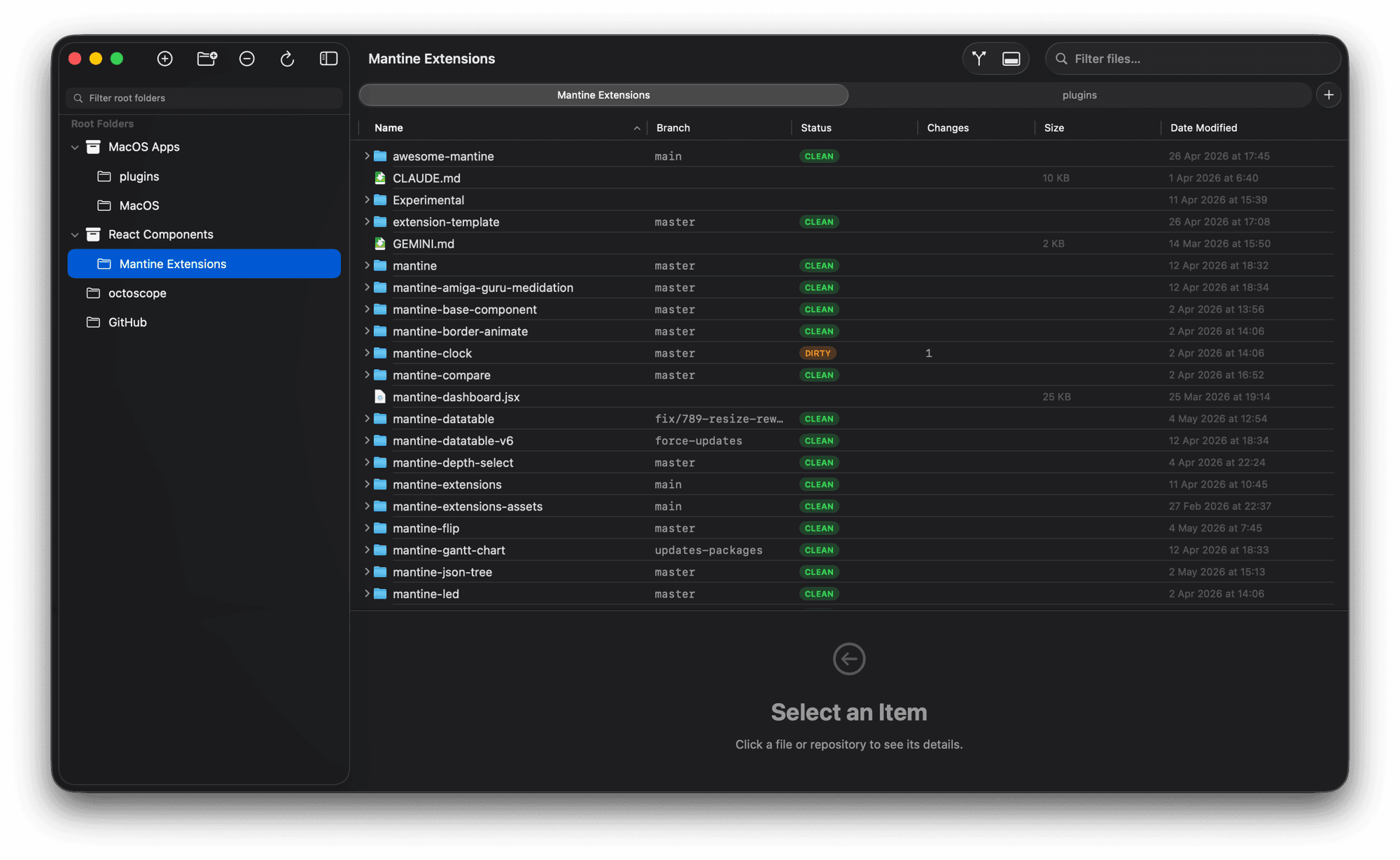Viewport: 1400px width, 860px height.
Task: Click the remove root folder minus icon
Action: pyautogui.click(x=247, y=59)
